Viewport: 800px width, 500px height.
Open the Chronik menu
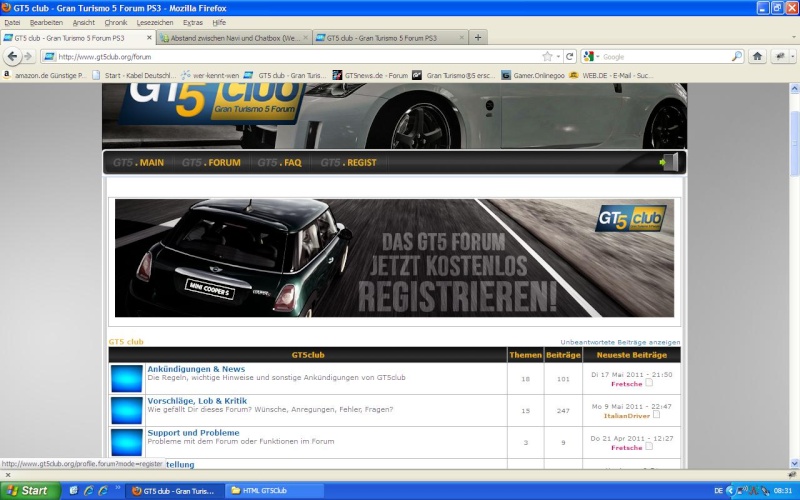tap(116, 22)
